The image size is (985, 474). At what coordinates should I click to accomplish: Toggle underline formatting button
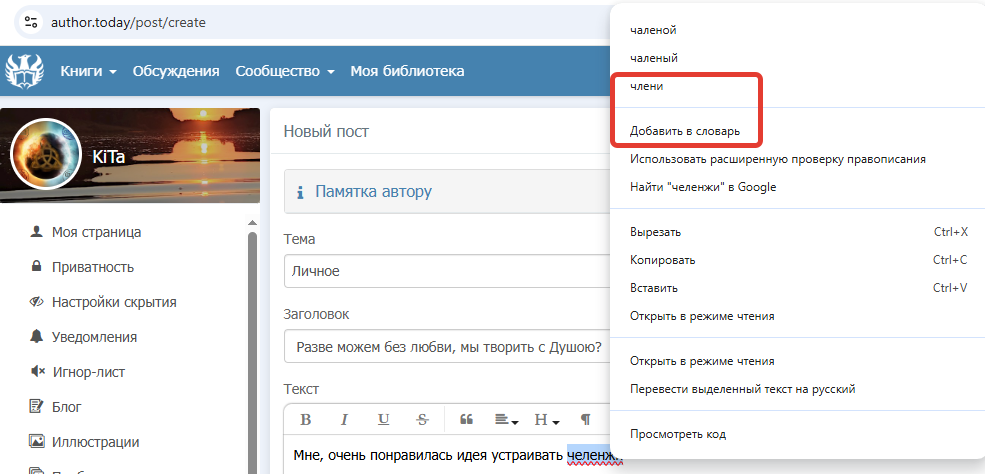(383, 419)
